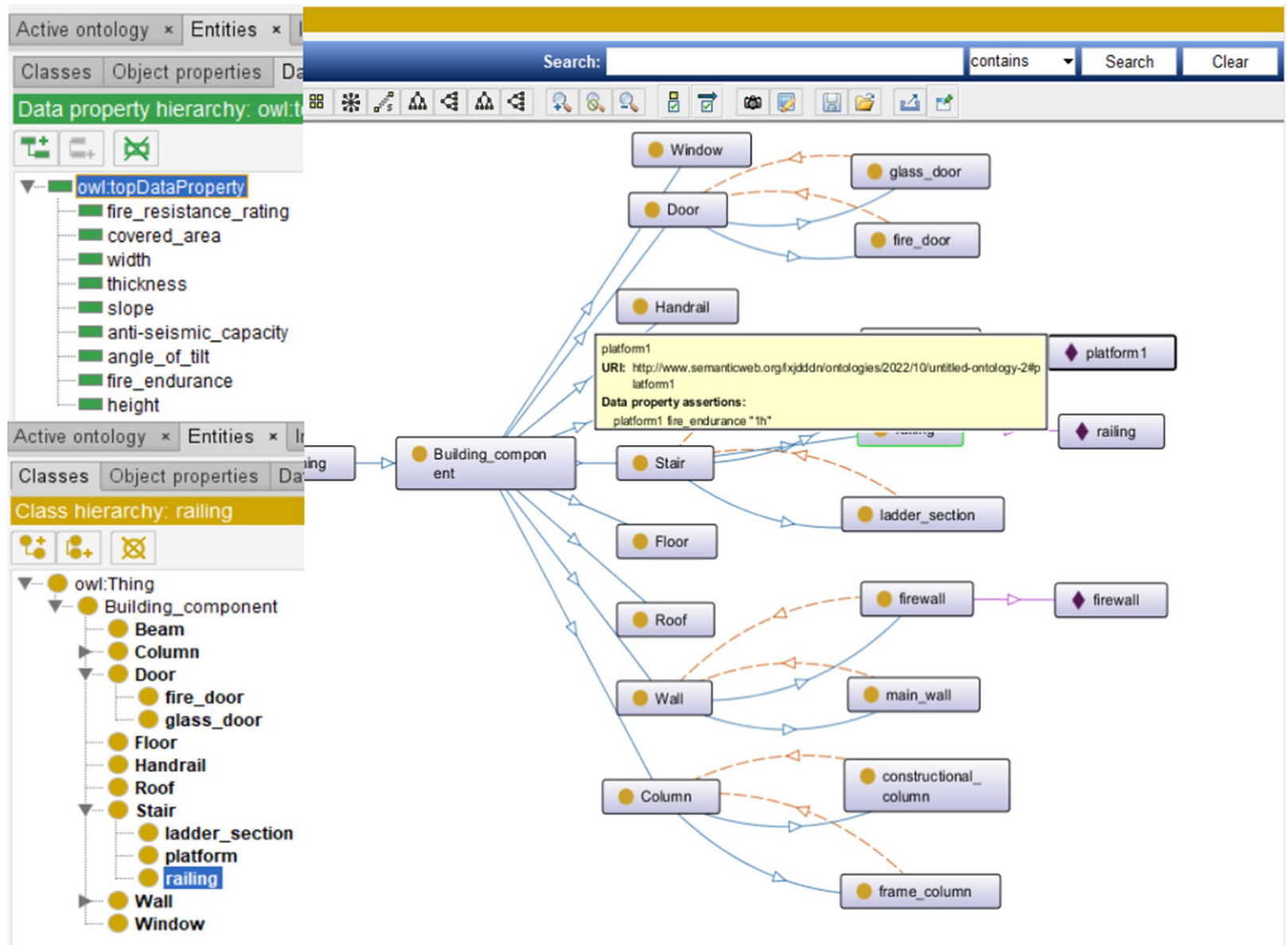Apply the radial layout icon
Viewport: 1288px width, 945px height.
(x=350, y=103)
